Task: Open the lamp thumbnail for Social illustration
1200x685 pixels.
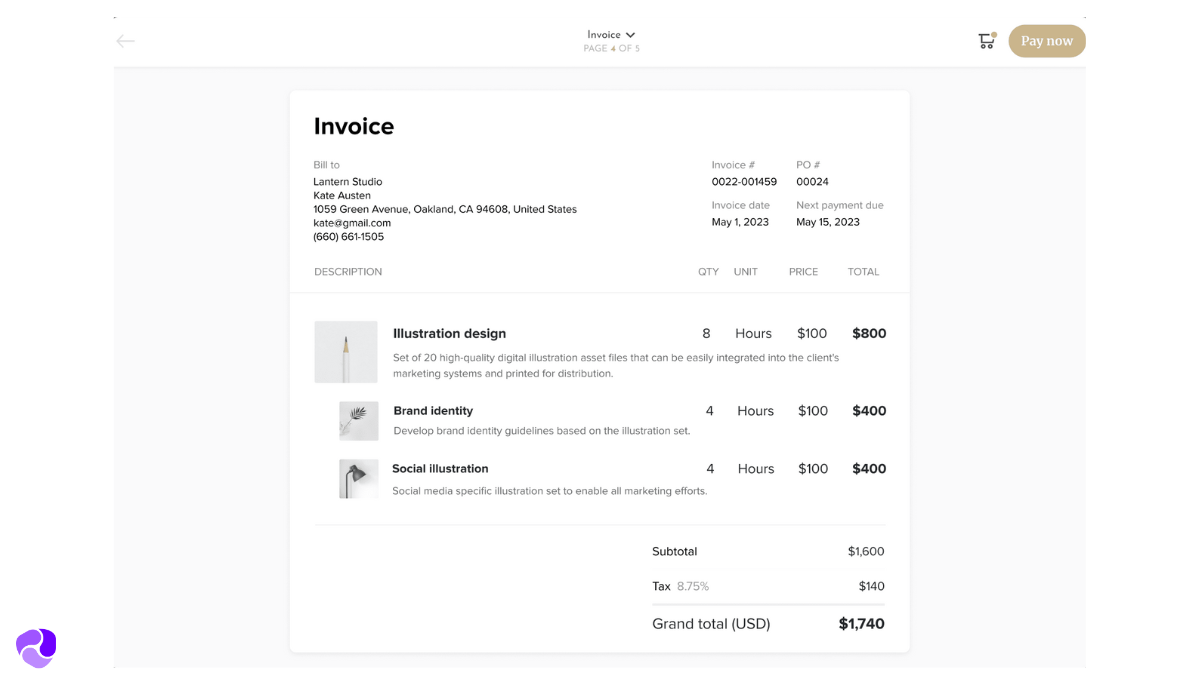Action: click(x=358, y=479)
